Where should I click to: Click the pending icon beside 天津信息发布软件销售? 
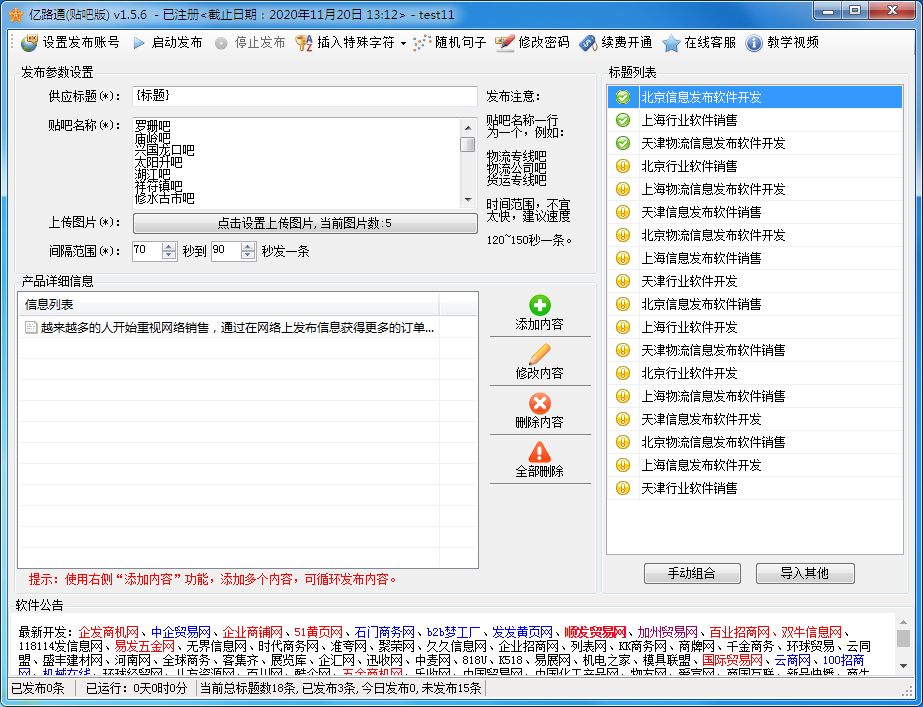[x=623, y=212]
